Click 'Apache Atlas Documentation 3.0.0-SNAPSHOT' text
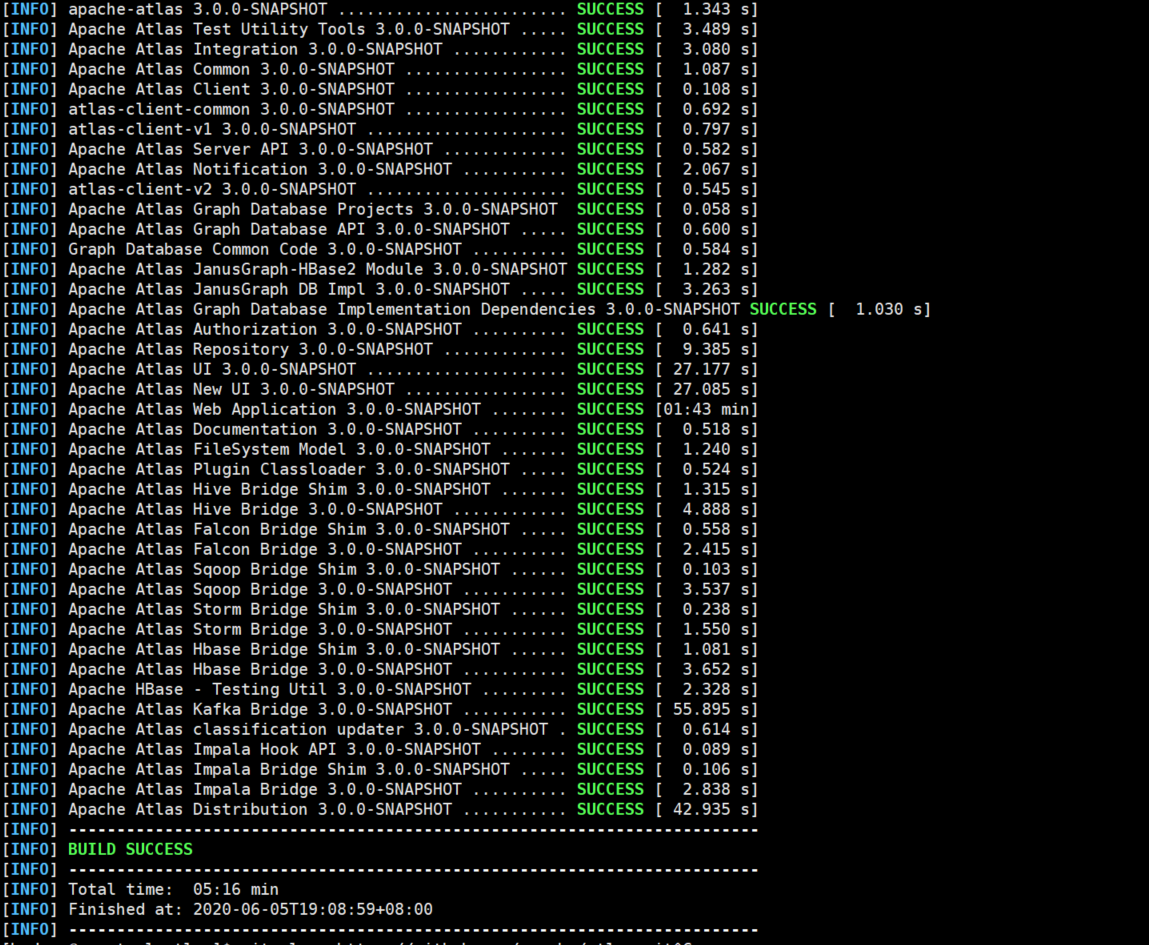The image size is (1149, 945). coord(265,429)
